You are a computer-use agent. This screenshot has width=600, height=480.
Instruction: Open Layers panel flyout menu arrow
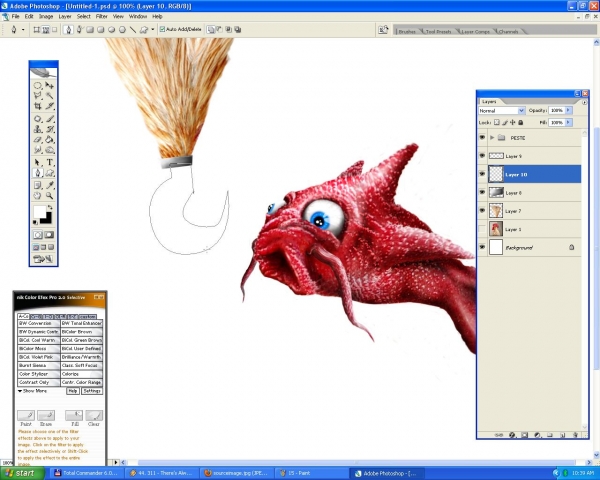coord(584,102)
